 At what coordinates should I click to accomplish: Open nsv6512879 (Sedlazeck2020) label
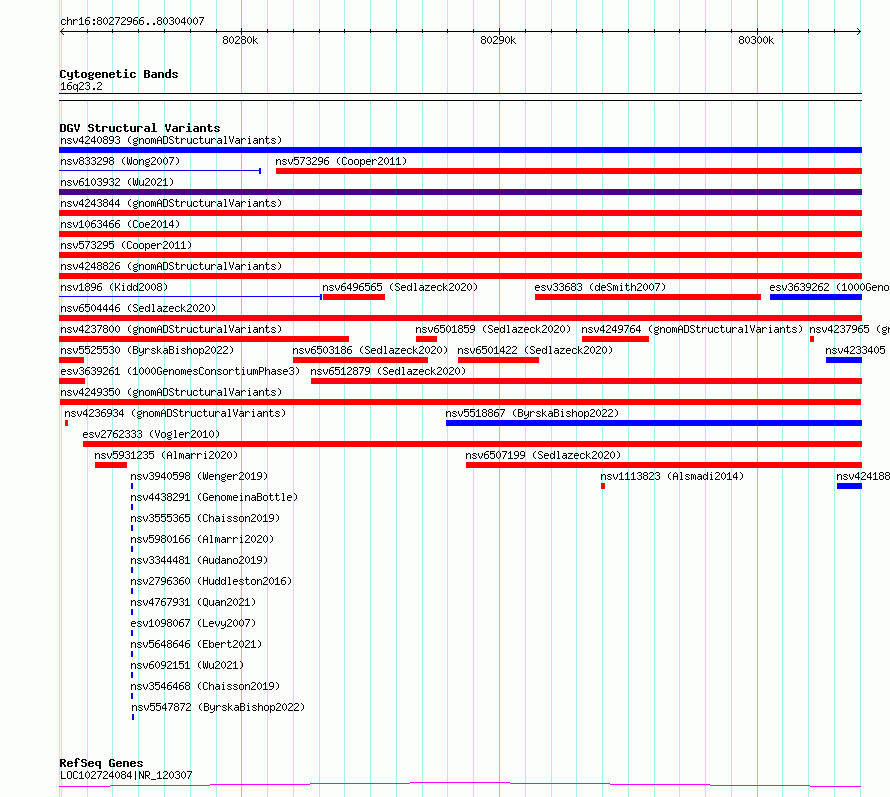pyautogui.click(x=388, y=371)
